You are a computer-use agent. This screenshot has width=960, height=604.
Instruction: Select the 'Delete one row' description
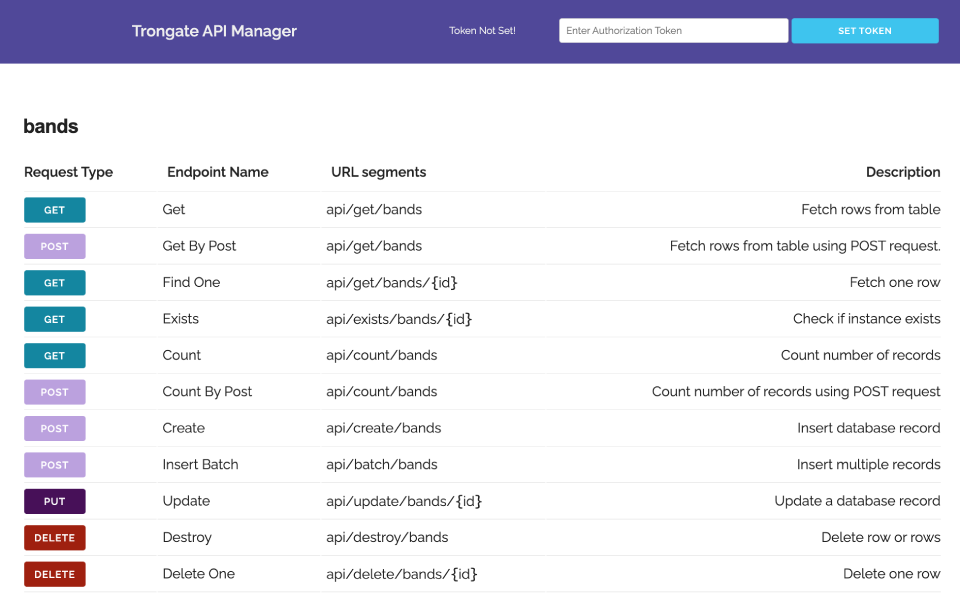891,573
